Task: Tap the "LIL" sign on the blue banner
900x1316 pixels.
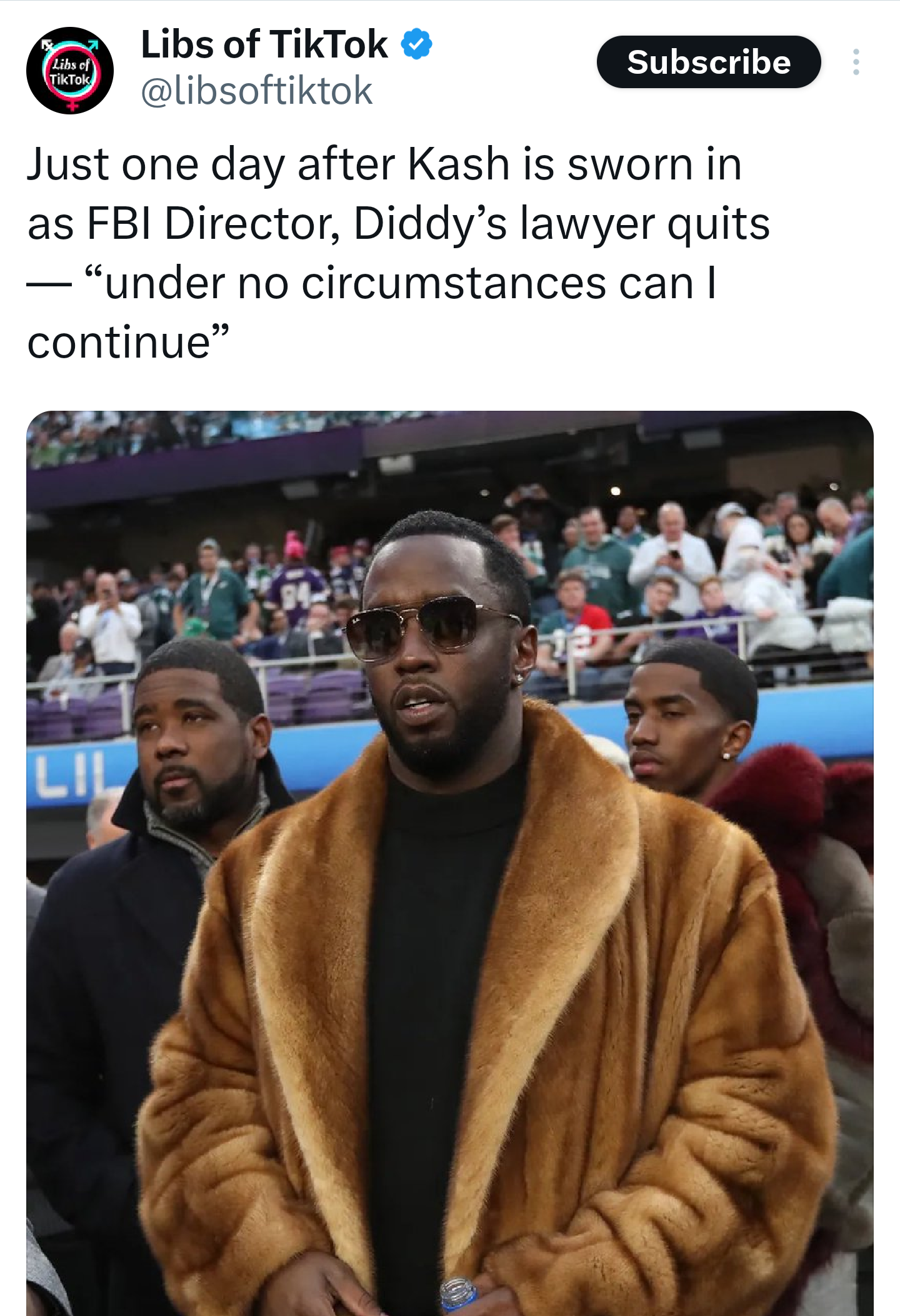Action: pyautogui.click(x=70, y=775)
